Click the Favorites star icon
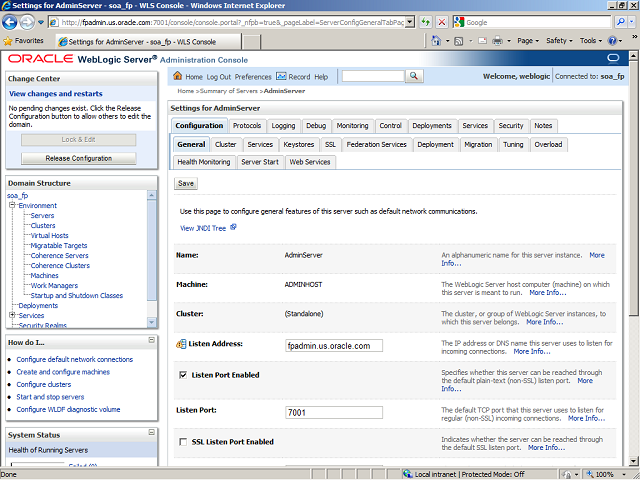640x480 pixels. point(9,41)
